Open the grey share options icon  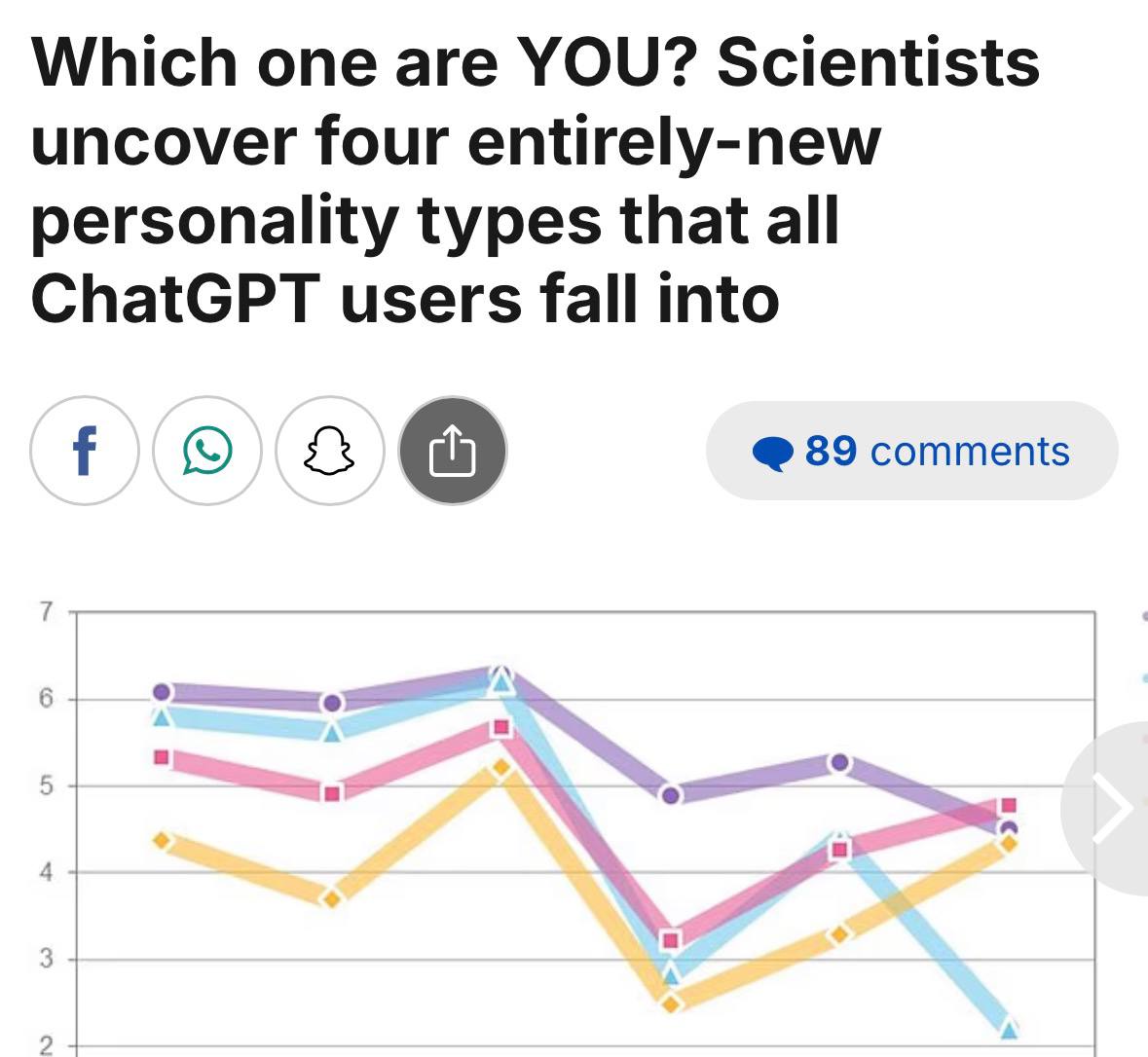(x=453, y=451)
